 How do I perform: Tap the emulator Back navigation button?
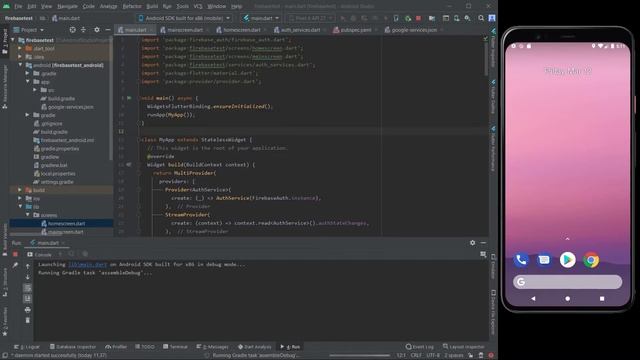(x=533, y=299)
